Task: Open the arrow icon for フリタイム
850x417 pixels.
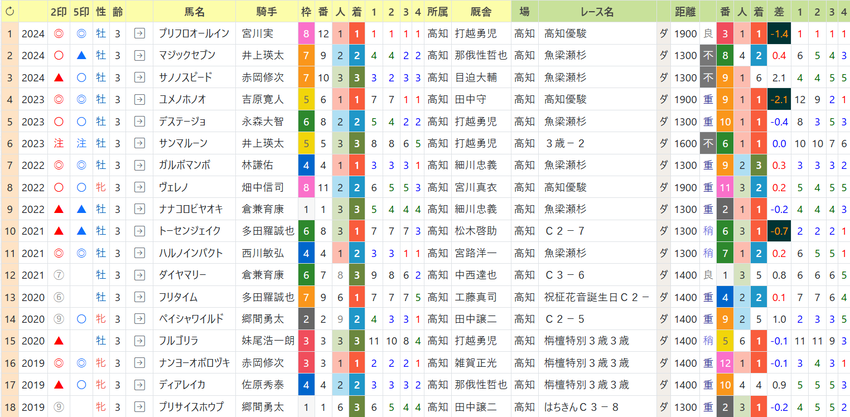Action: coord(139,297)
